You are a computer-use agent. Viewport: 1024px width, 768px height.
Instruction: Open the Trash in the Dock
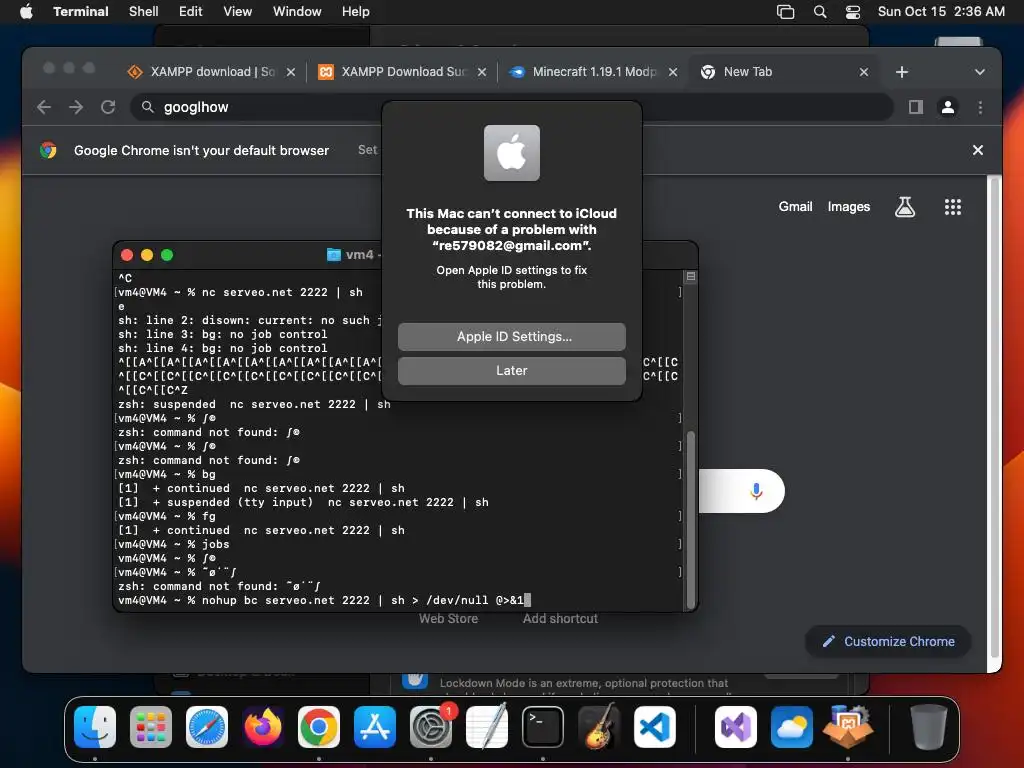point(928,727)
